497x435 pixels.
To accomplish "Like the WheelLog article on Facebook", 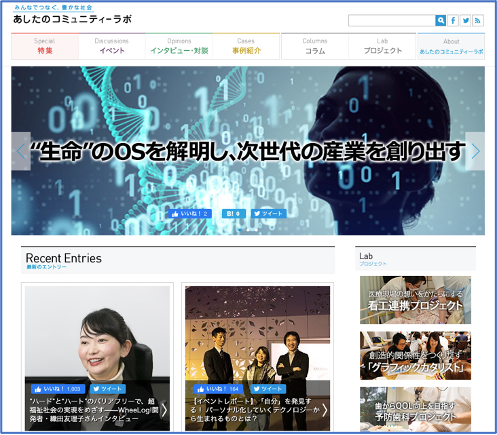I will pos(58,389).
